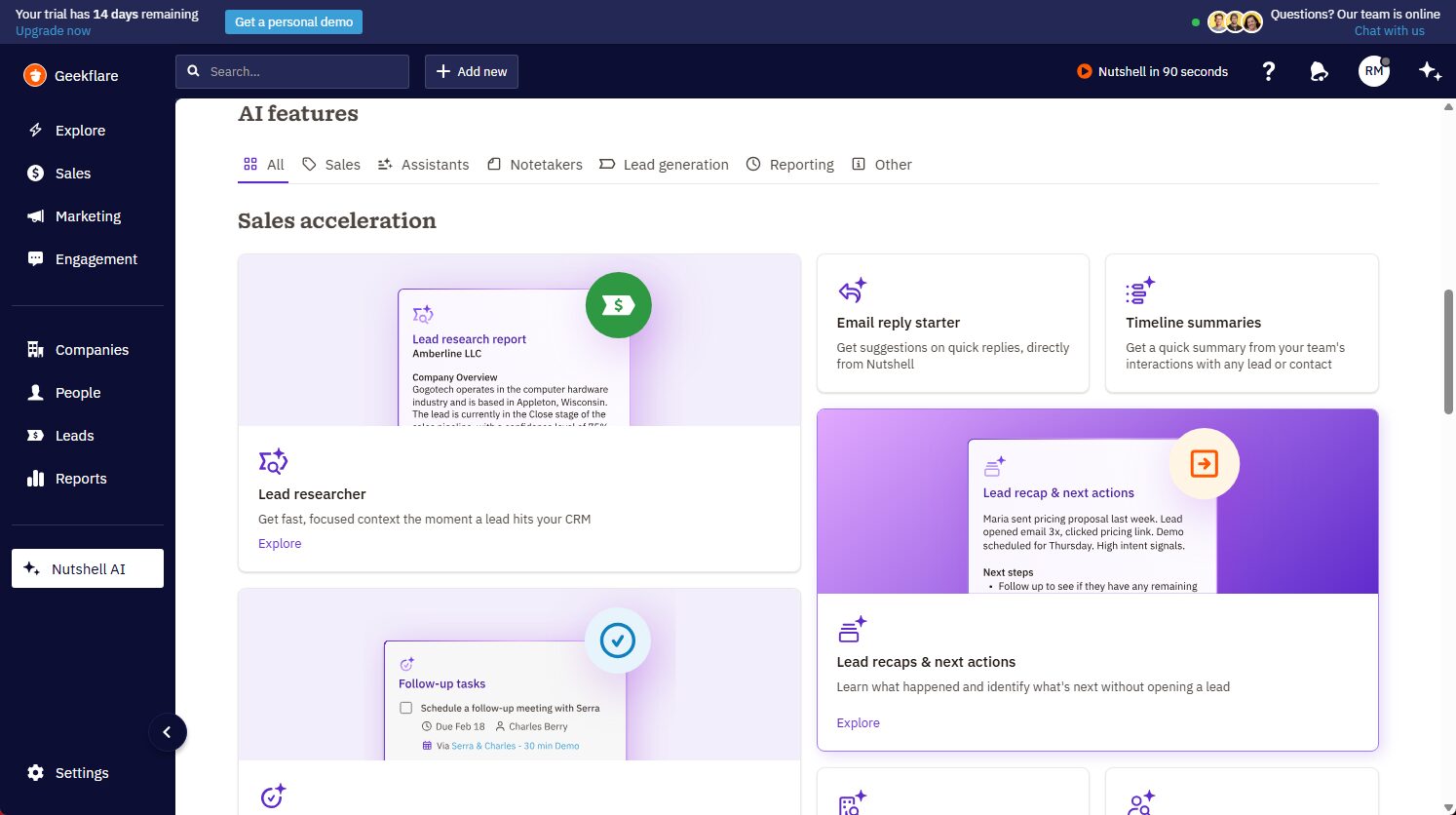
Task: Click the Upgrade now link
Action: pyautogui.click(x=54, y=31)
